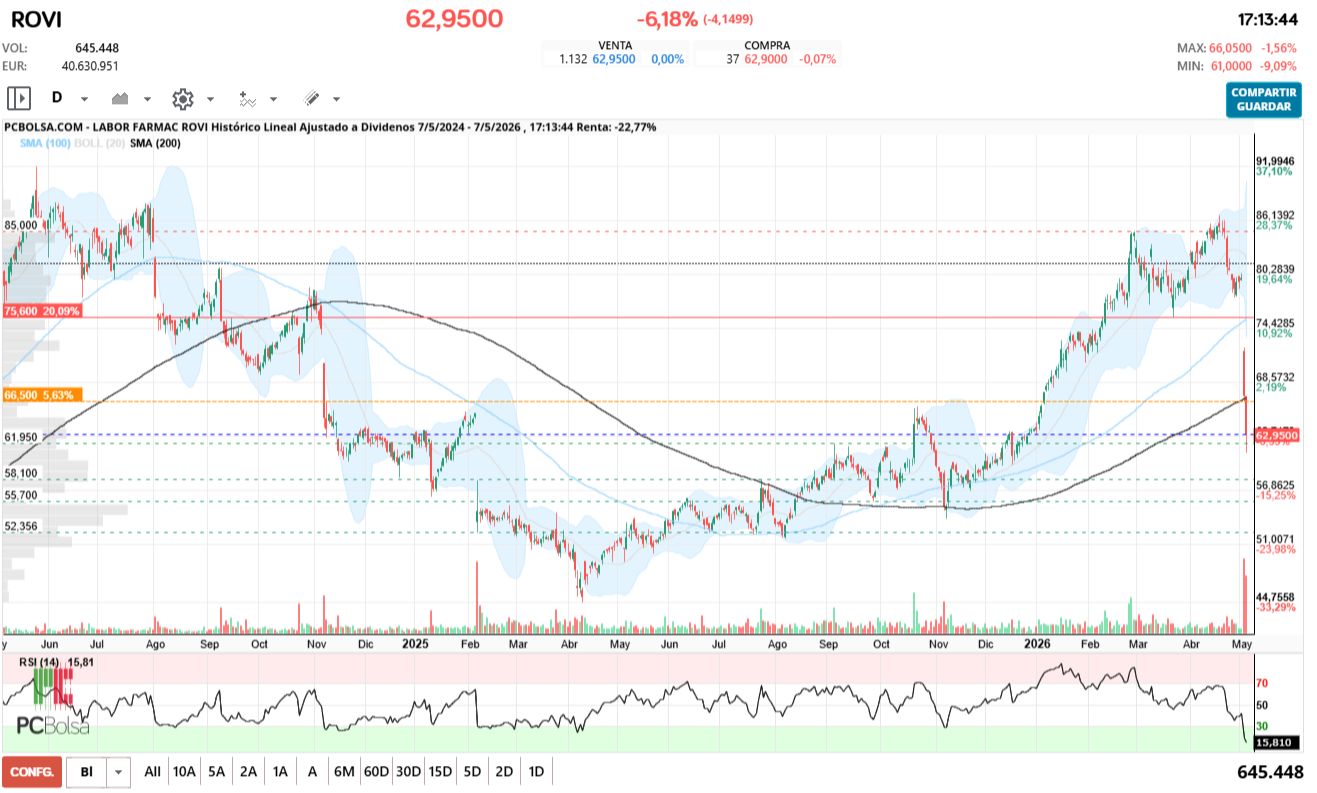Expand the add indicator dropdown arrow
The image size is (1317, 793).
coord(274,99)
